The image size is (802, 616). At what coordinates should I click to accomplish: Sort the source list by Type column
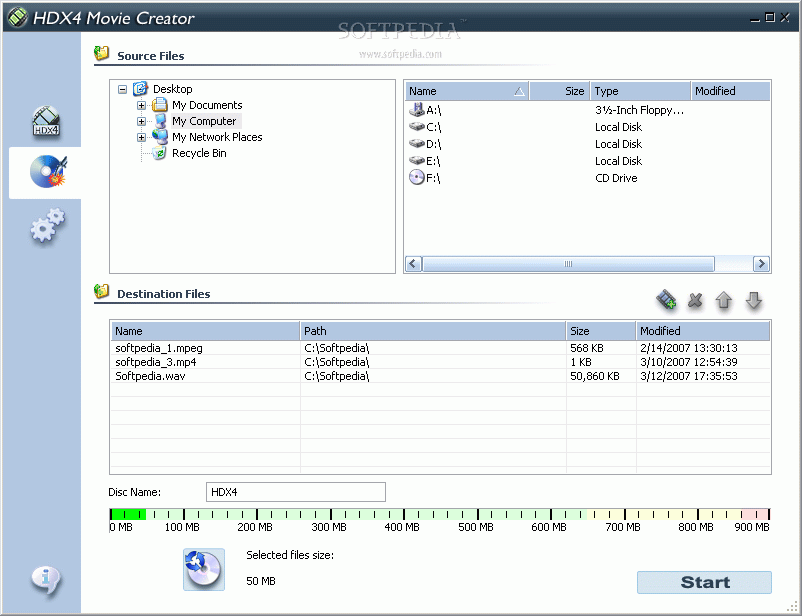640,91
